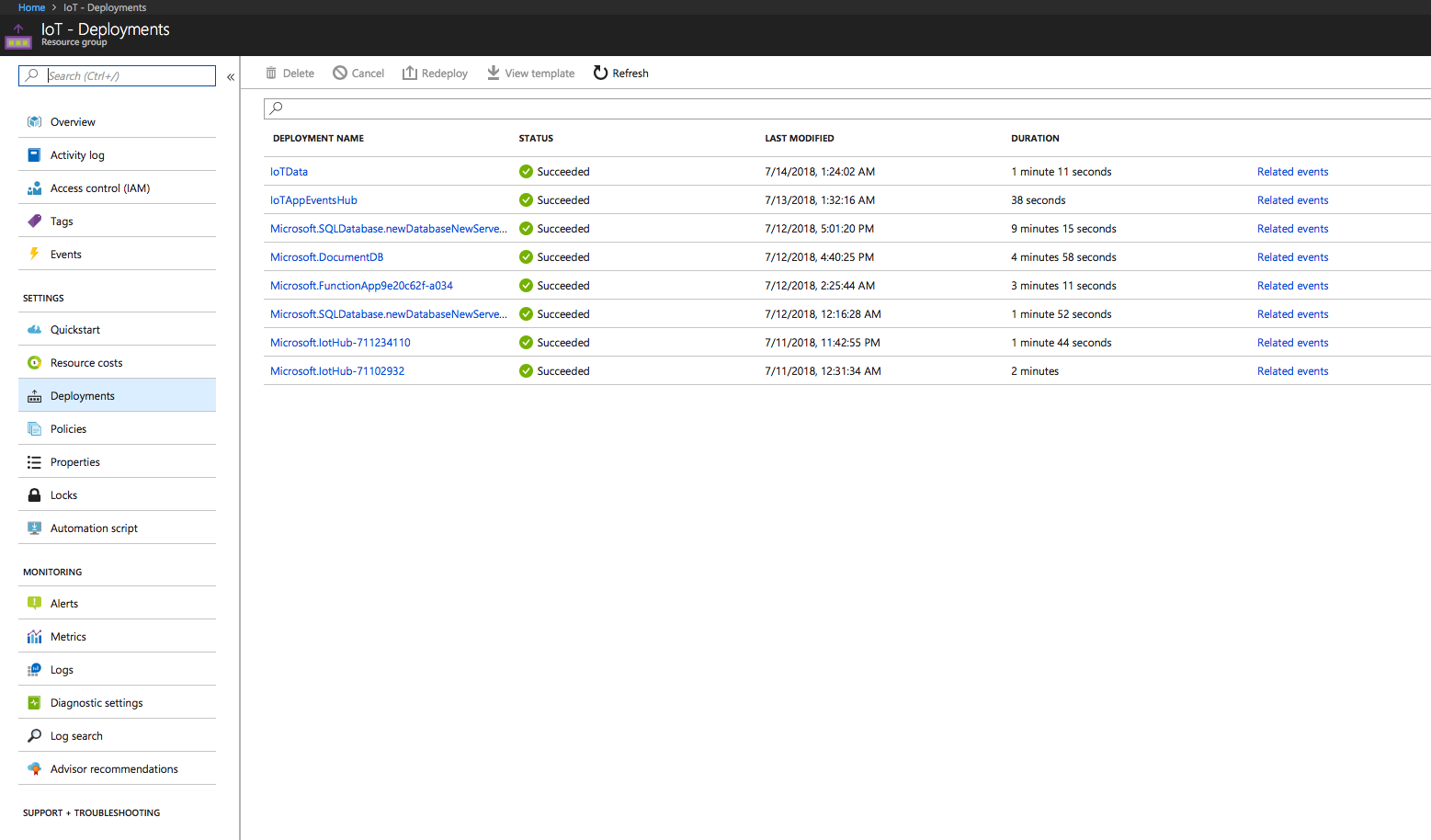Image resolution: width=1431 pixels, height=840 pixels.
Task: Click the Diagnostic settings icon
Action: 34,703
